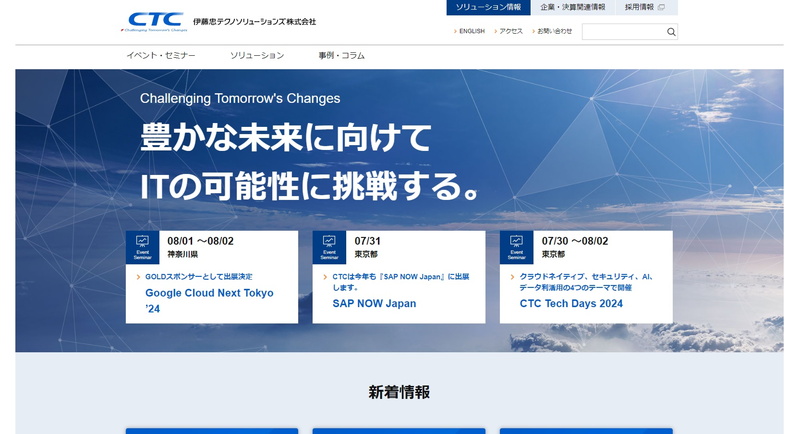Screen dimensions: 800x434
Task: Click the arrow before クラウドネイティブ text
Action: click(x=513, y=277)
